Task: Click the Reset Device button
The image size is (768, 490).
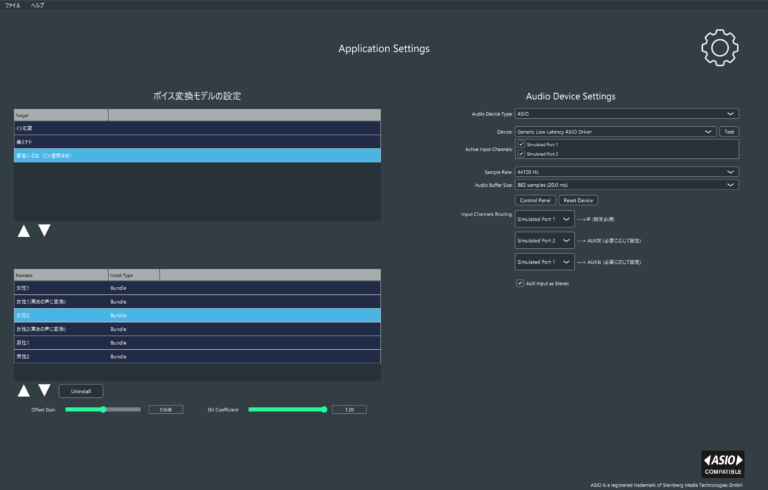Action: tap(578, 200)
